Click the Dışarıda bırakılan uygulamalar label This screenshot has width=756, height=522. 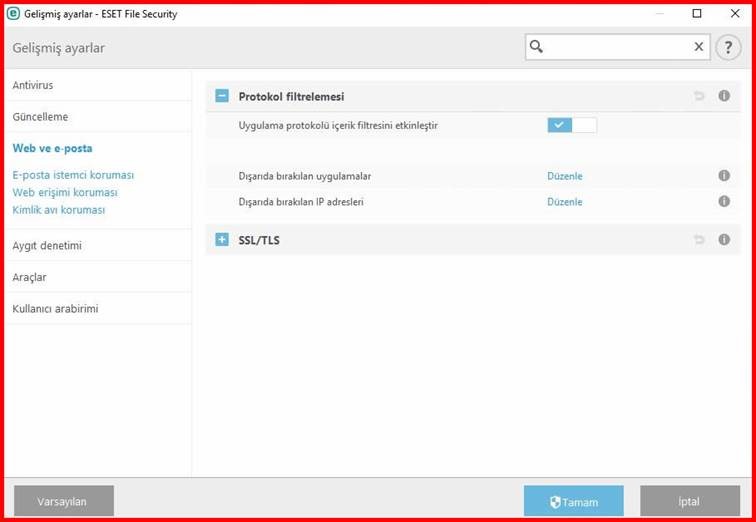(x=305, y=176)
